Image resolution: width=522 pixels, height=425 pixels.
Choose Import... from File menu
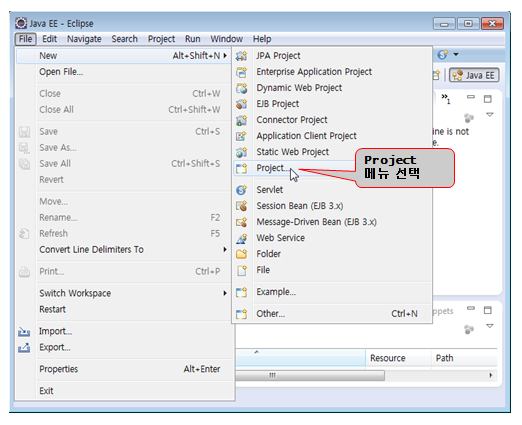pos(124,332)
